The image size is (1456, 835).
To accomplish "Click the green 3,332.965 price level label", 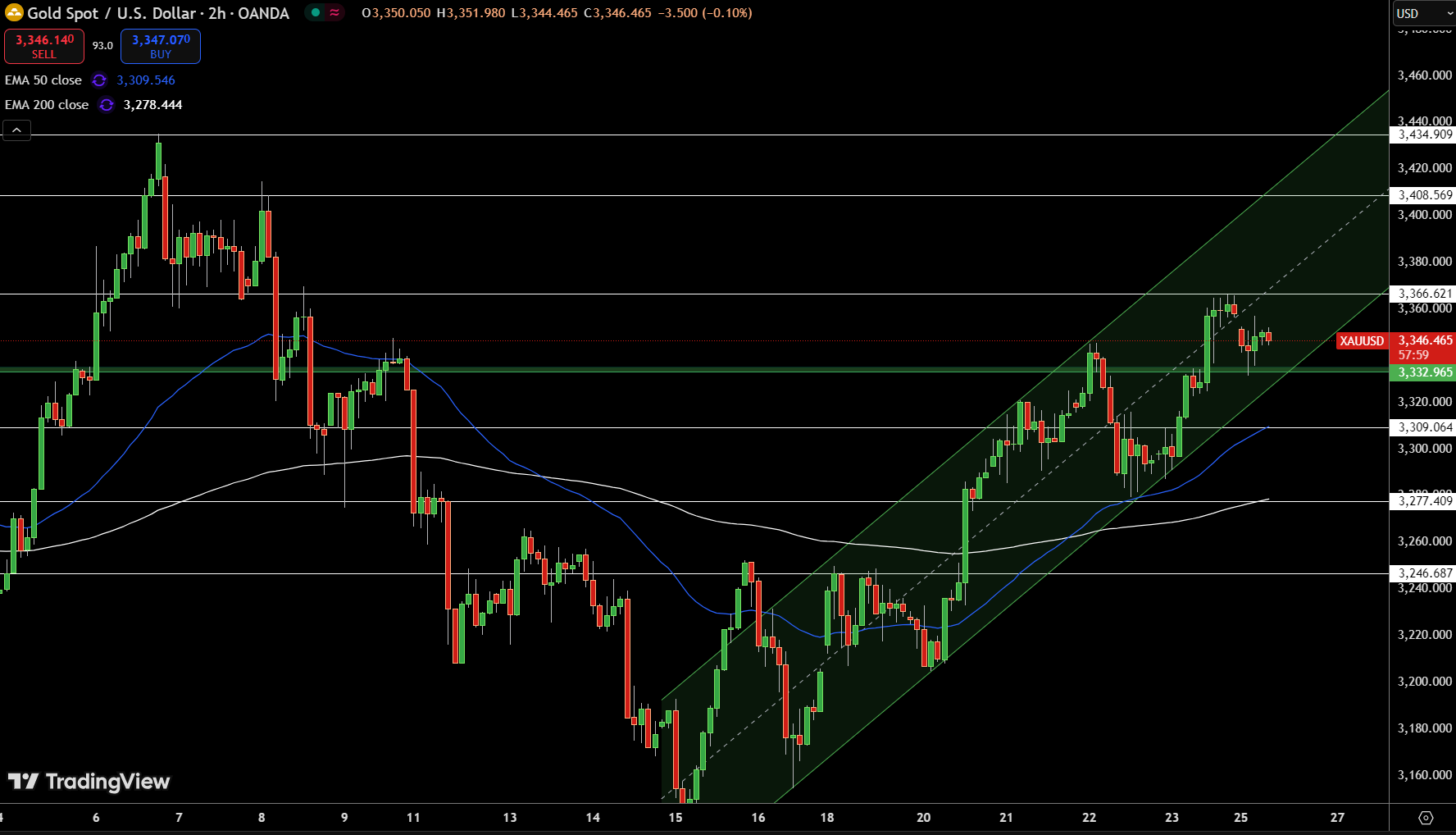I will [x=1423, y=372].
